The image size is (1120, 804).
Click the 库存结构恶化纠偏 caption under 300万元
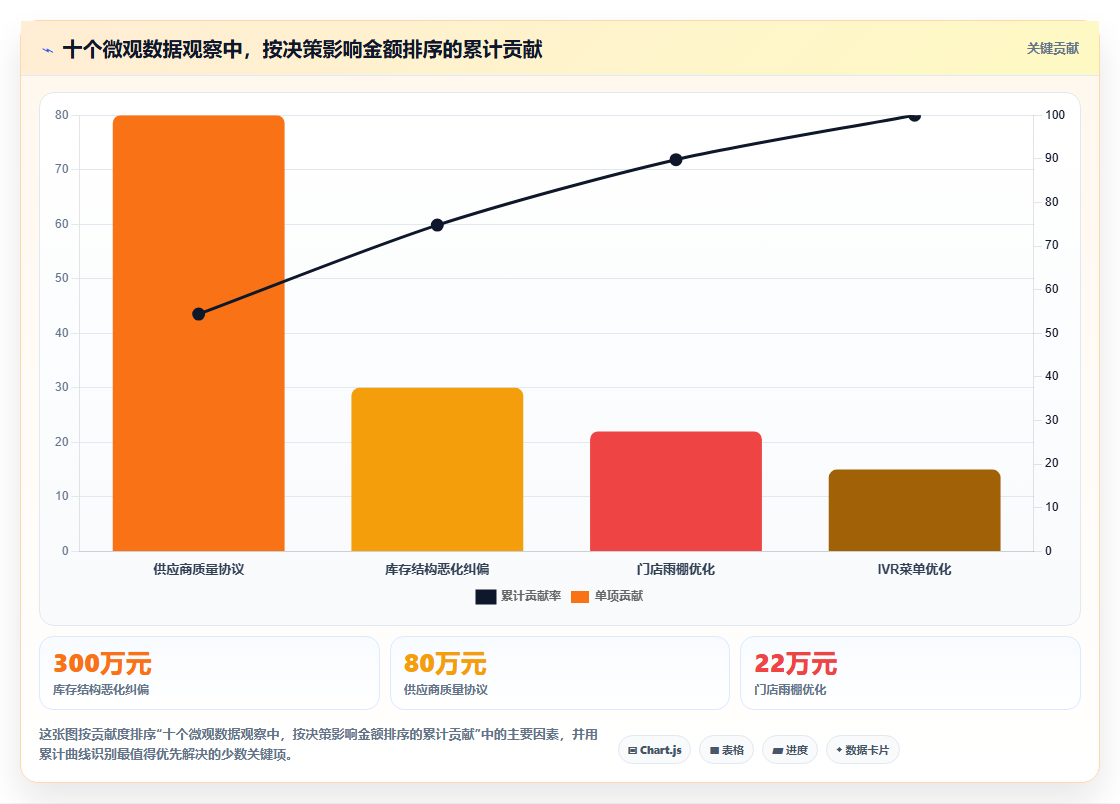[x=101, y=690]
